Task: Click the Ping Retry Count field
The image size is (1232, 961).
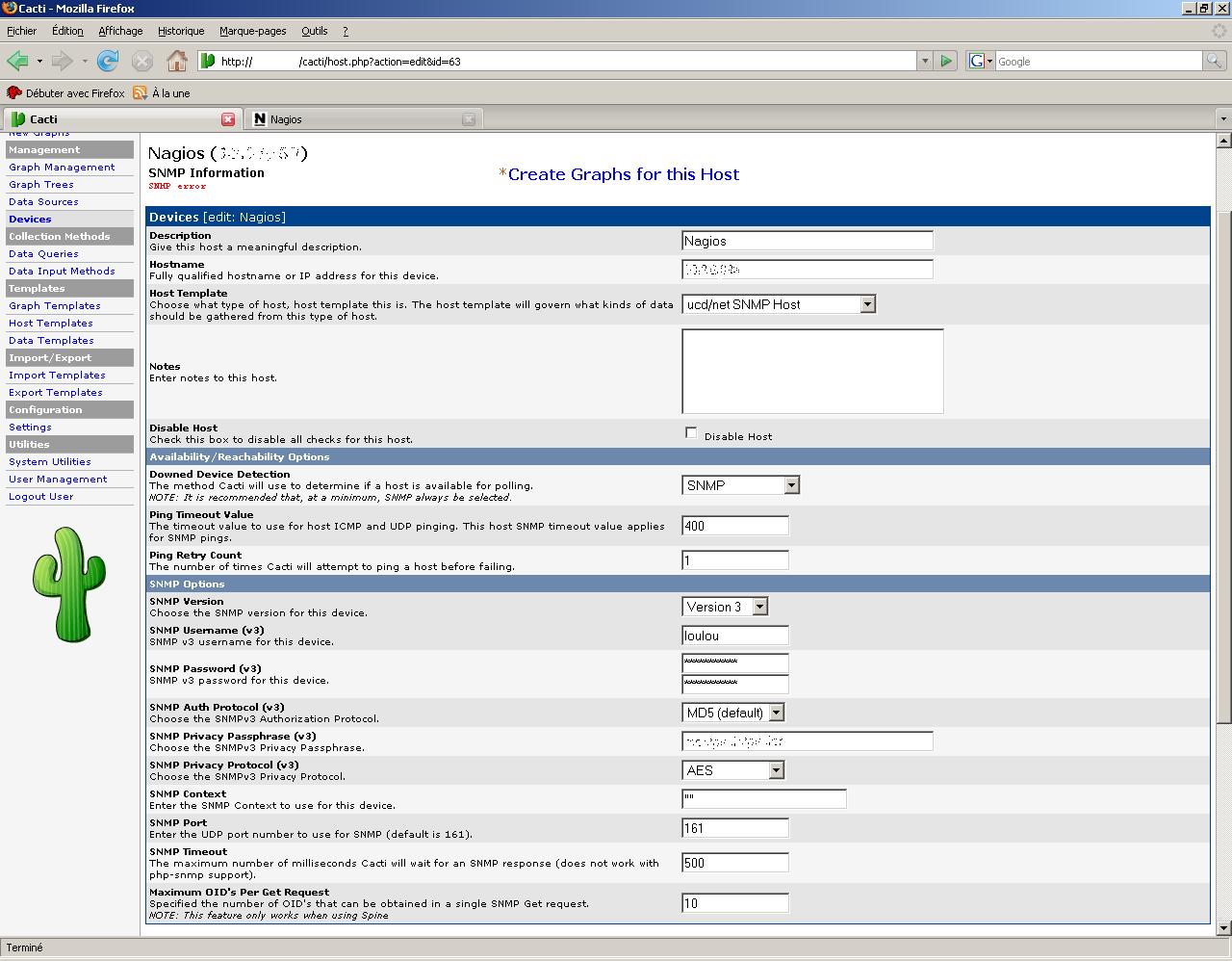Action: click(x=735, y=560)
